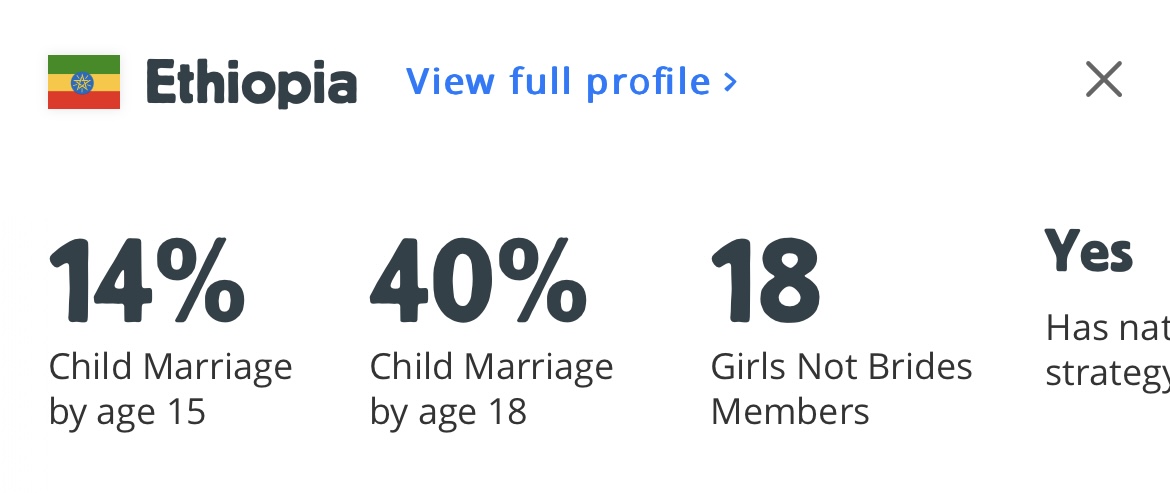Select the Child Marriage by age 18 label
This screenshot has height=493, width=1170.
pyautogui.click(x=491, y=389)
